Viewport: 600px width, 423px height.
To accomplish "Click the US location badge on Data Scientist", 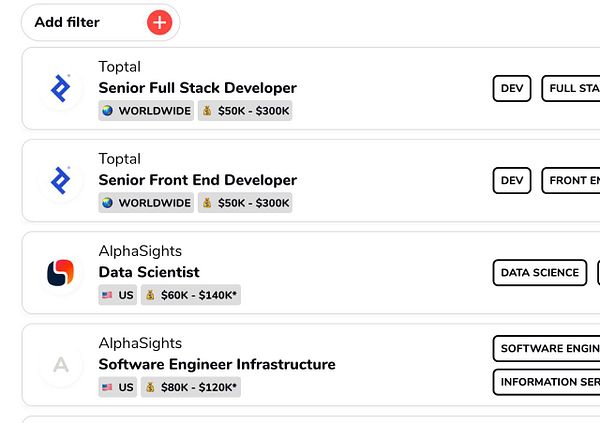I will tap(118, 295).
